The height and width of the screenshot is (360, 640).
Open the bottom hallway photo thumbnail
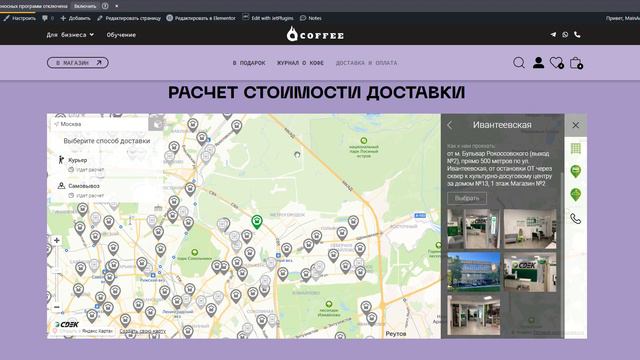coord(474,315)
